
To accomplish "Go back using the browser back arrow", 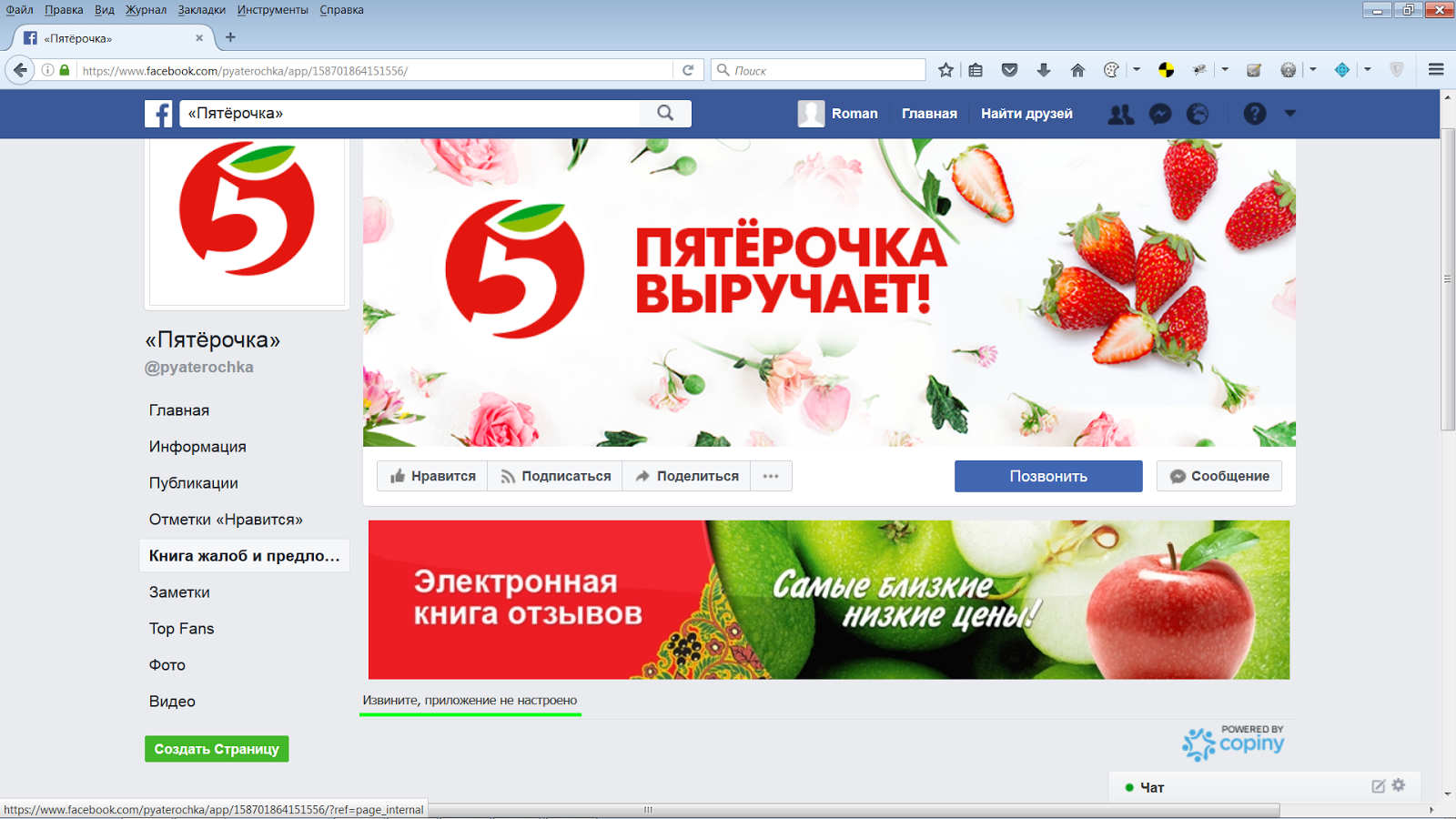I will (x=20, y=70).
